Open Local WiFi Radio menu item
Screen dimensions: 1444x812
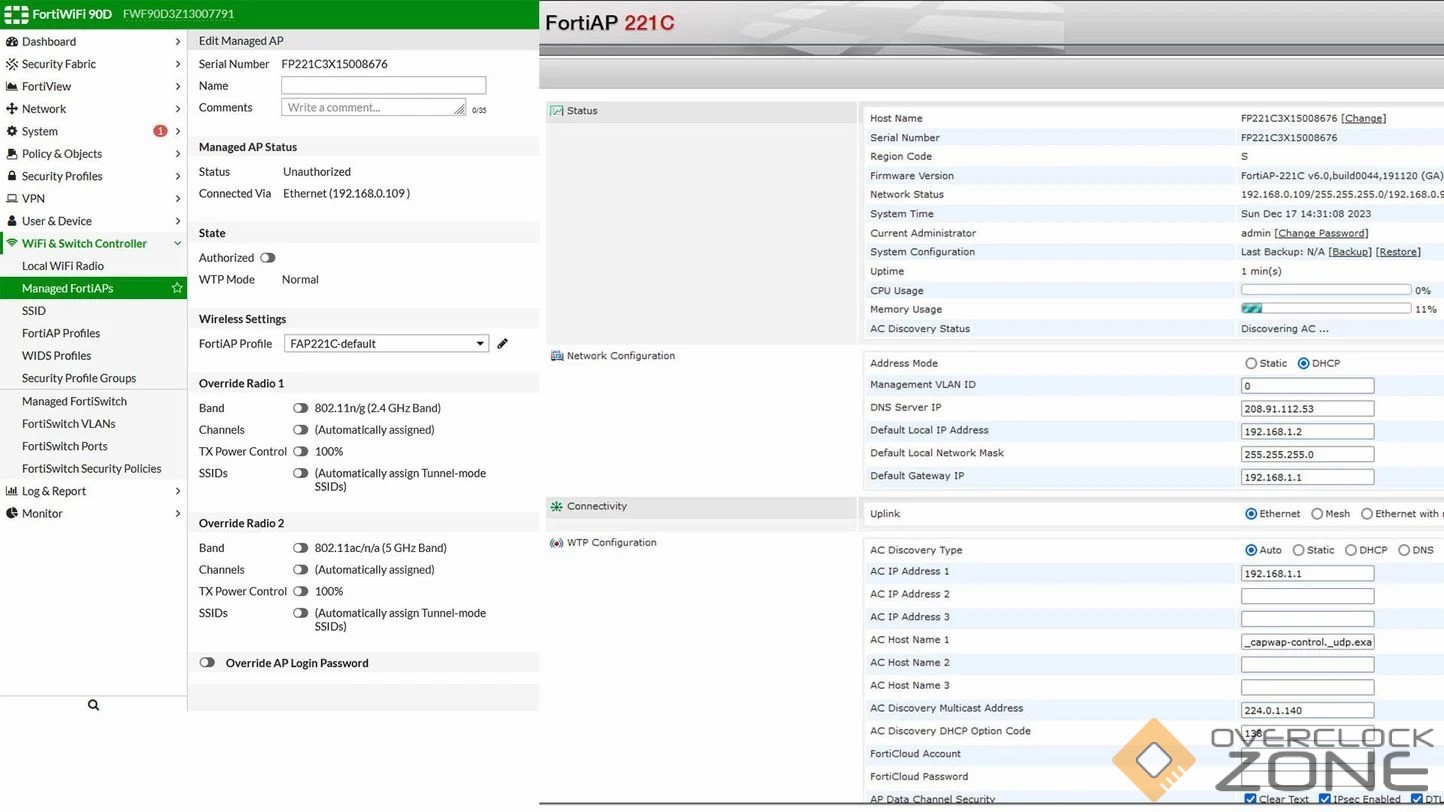[x=63, y=266]
